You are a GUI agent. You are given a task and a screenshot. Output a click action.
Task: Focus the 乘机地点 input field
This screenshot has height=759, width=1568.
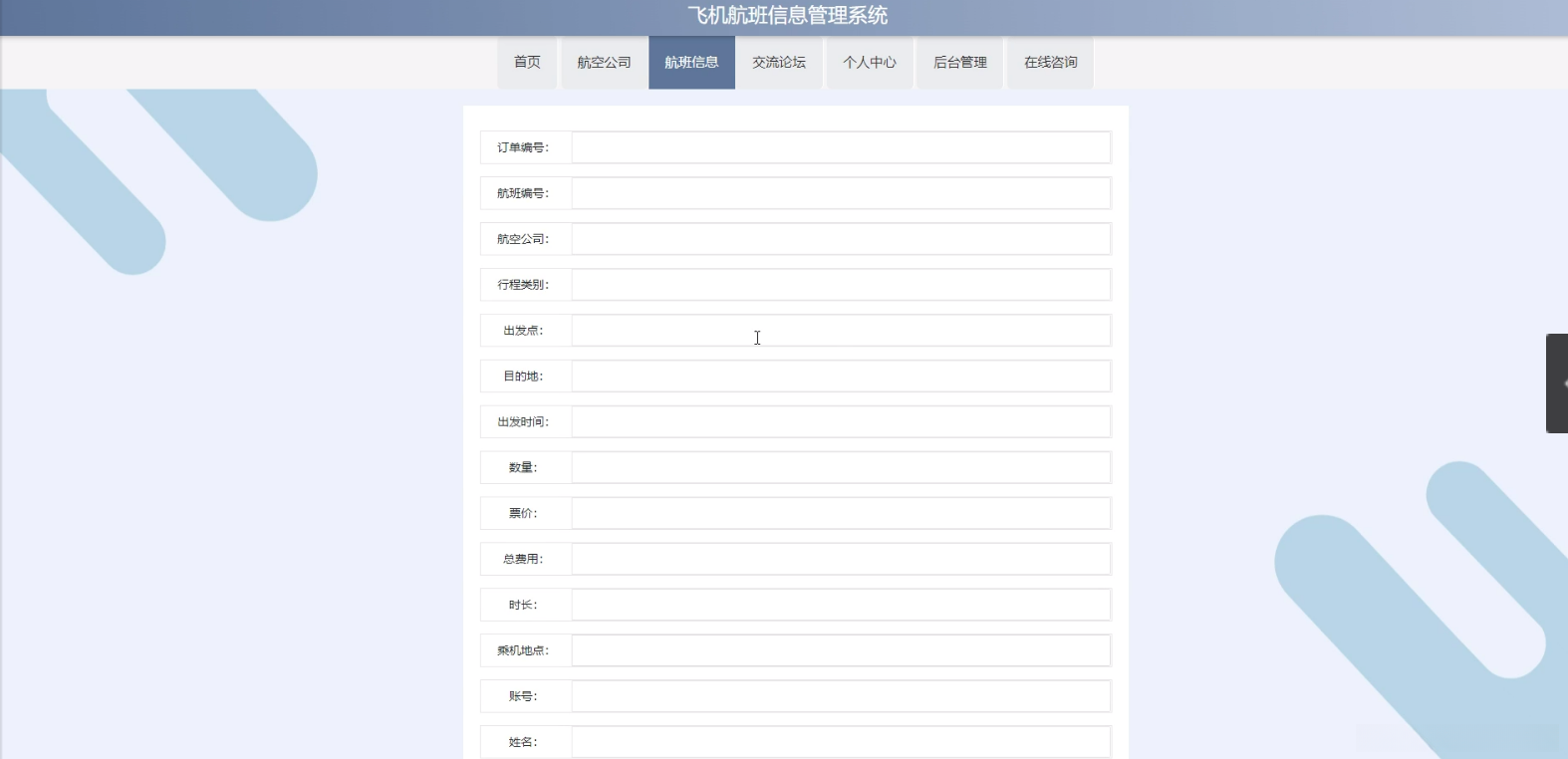841,651
